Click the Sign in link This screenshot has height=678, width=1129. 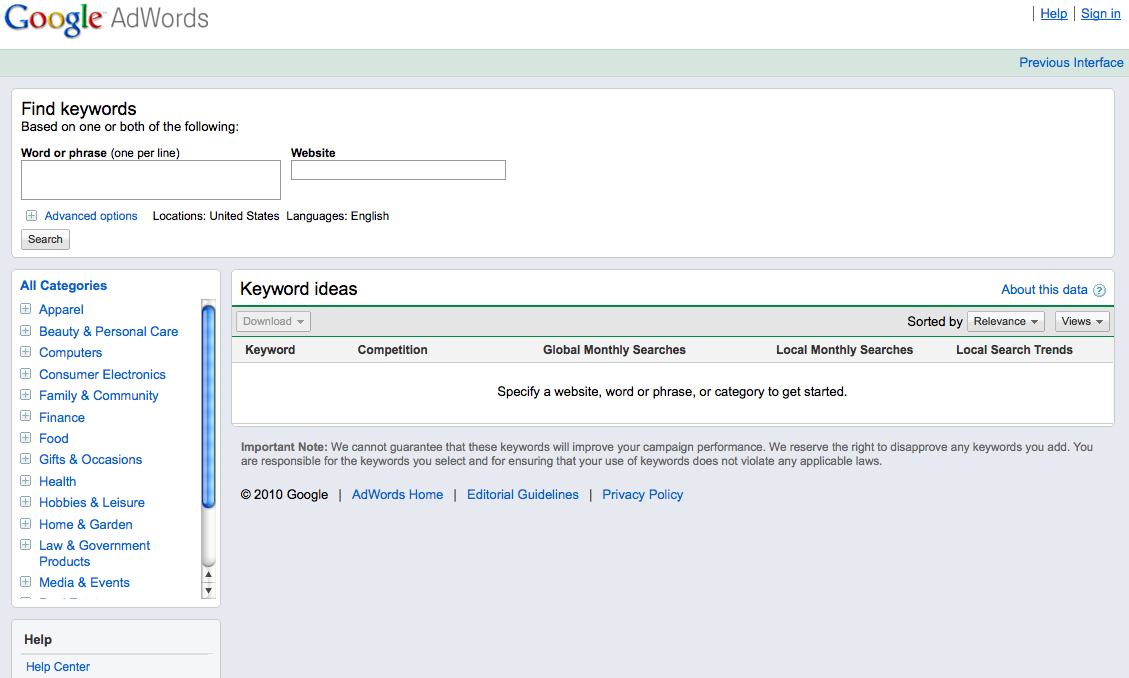(1100, 13)
